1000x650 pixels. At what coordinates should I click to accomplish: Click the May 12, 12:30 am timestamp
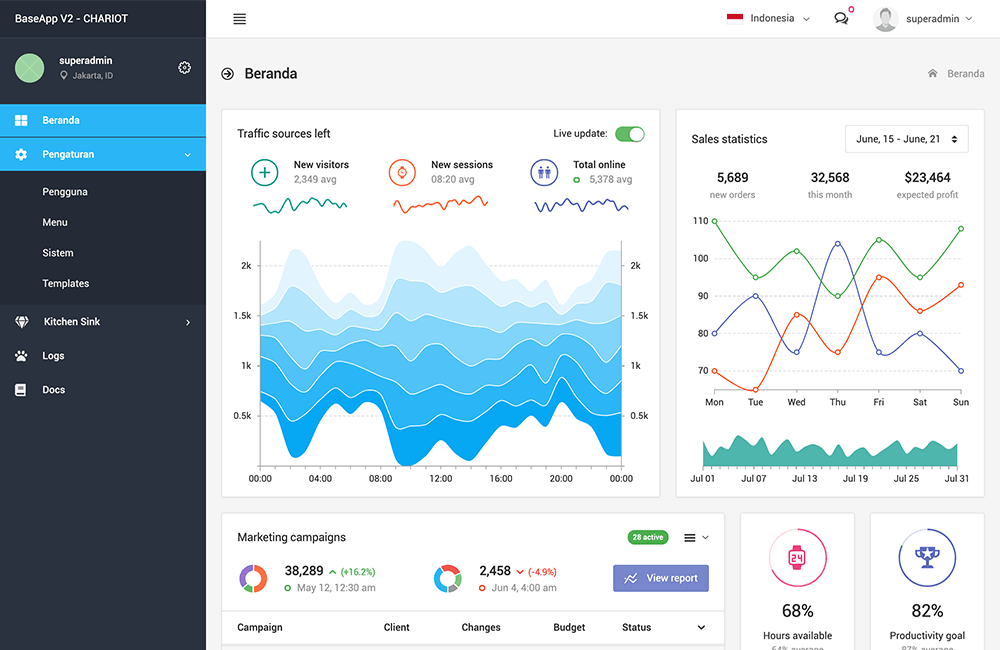(336, 588)
